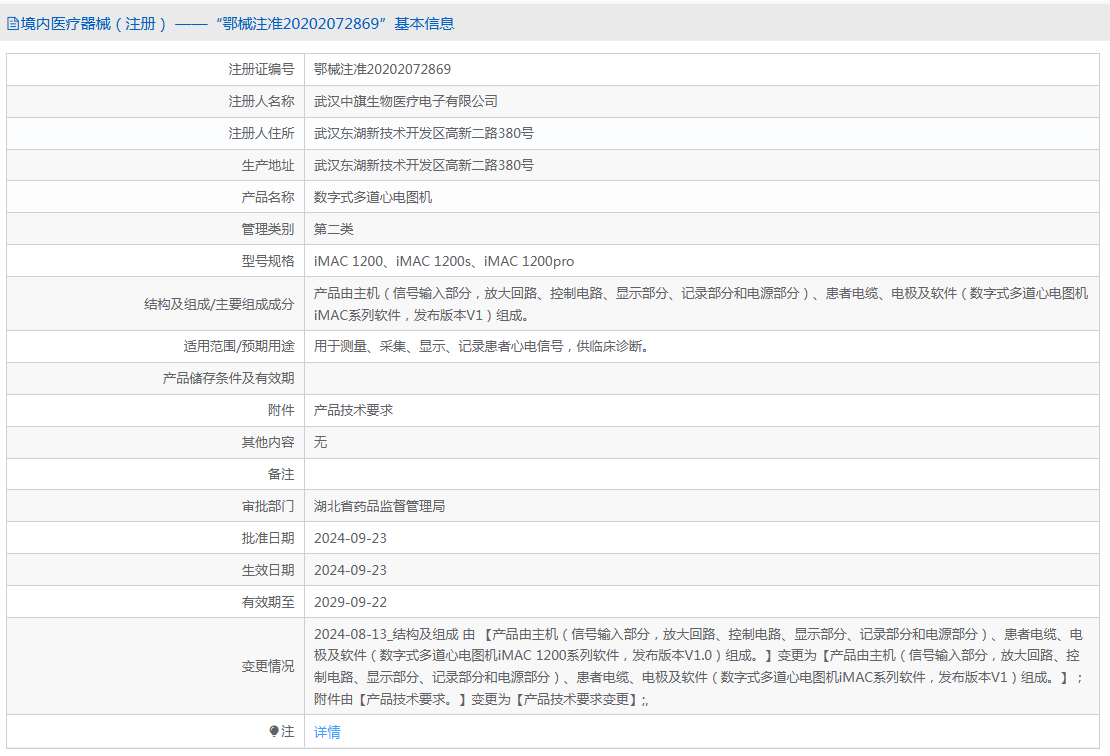Click the label 适用范围/预期用途

coord(239,346)
